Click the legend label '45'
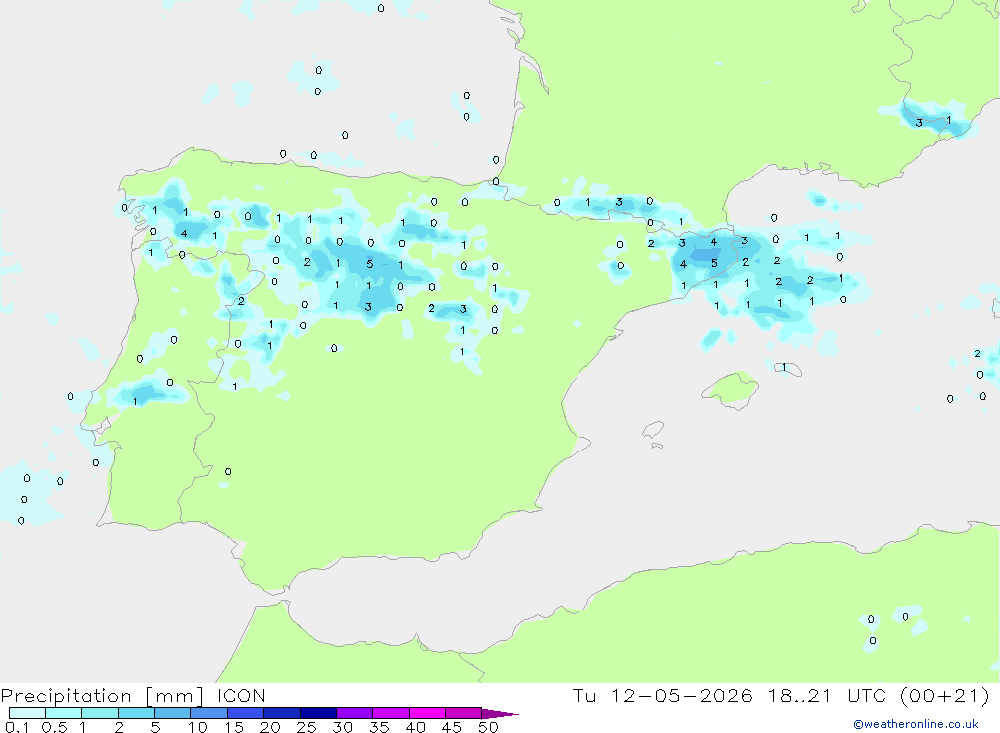Screen dimensions: 1000x733 click(452, 727)
